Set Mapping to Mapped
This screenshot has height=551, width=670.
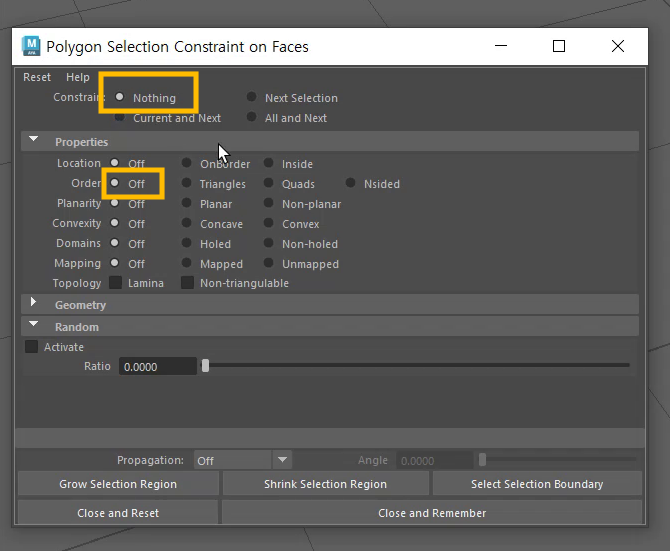(x=186, y=263)
